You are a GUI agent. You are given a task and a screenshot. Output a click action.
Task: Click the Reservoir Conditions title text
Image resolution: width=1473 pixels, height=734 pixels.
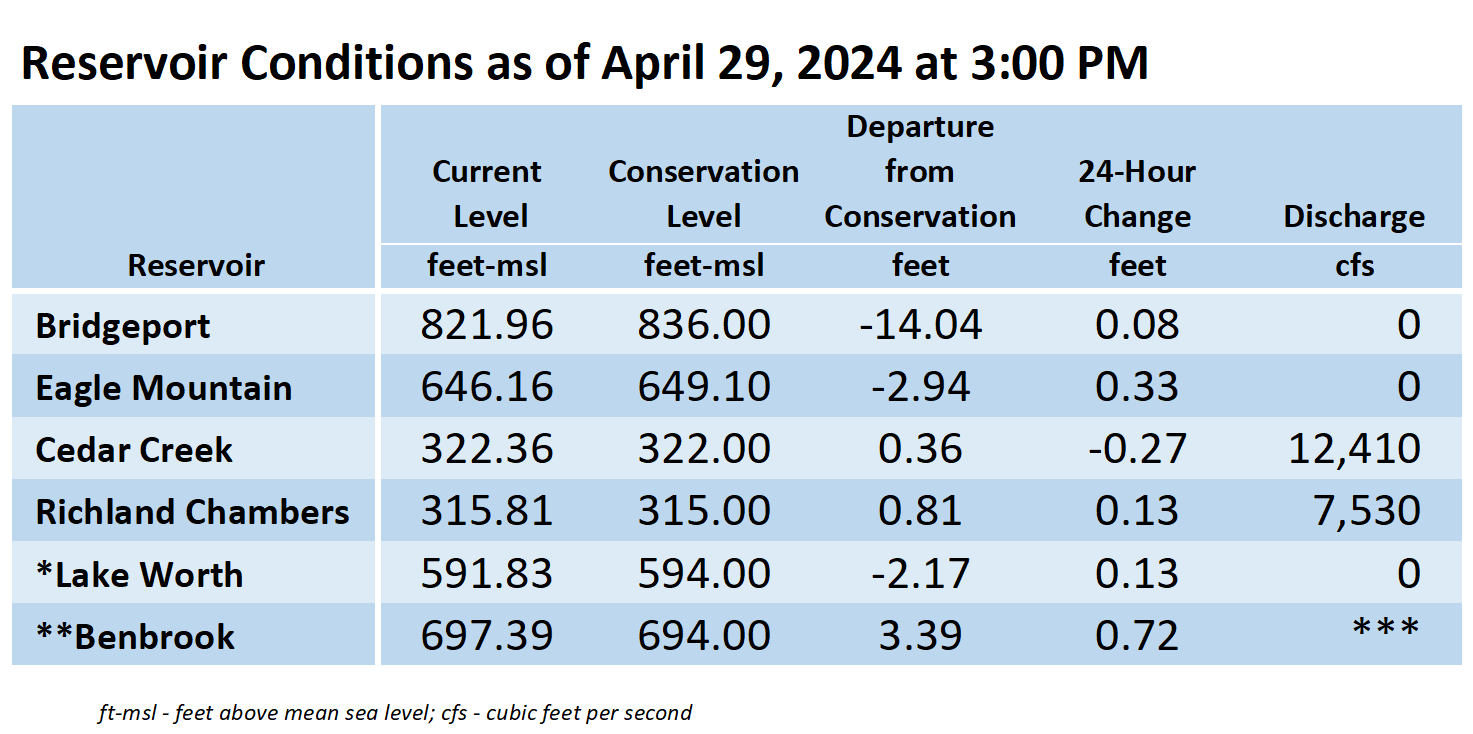[584, 63]
